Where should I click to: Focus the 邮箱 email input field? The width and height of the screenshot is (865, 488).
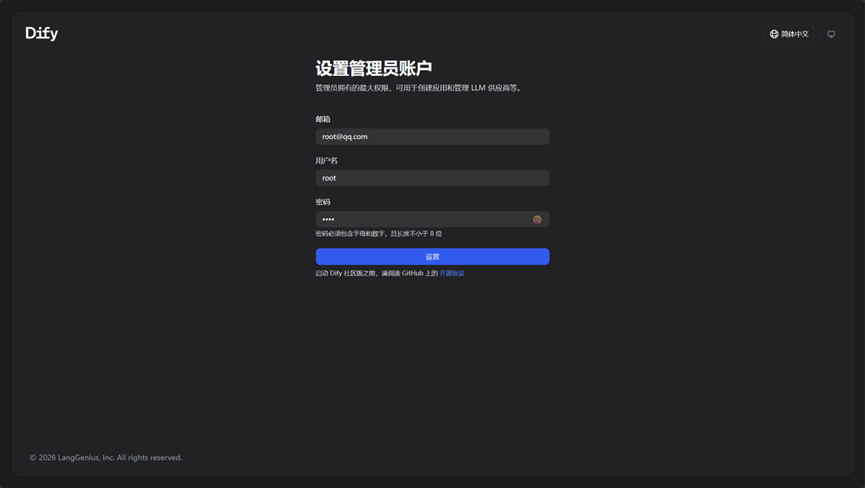click(432, 137)
